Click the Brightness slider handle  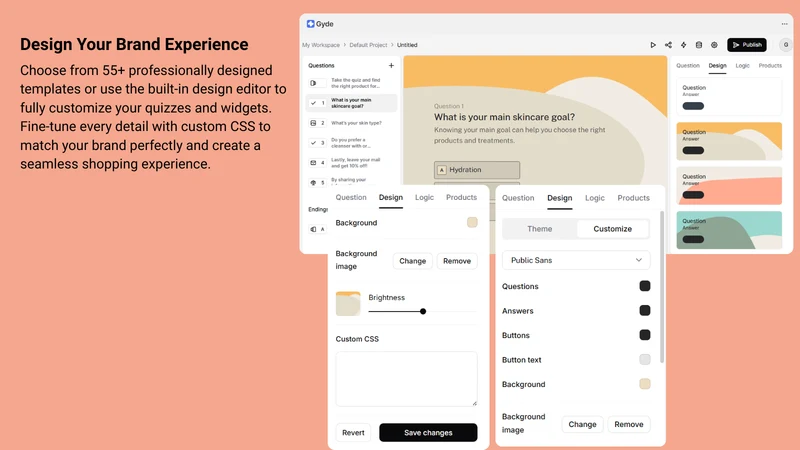423,311
